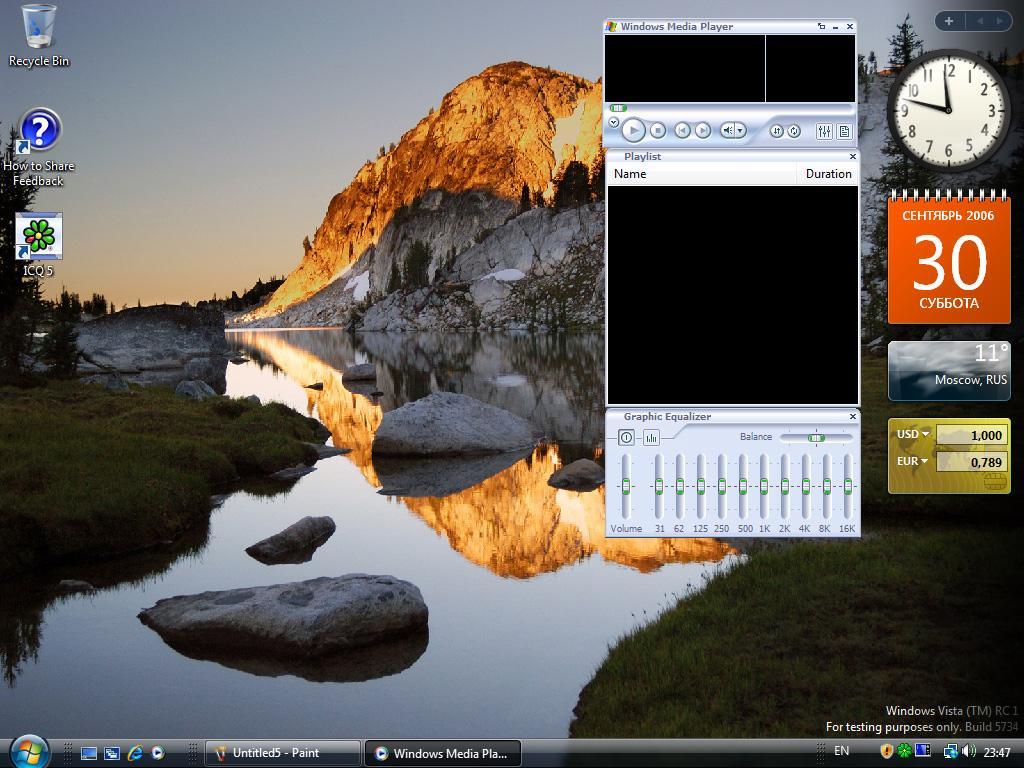Open the equalizer presets bars icon
The image size is (1024, 768).
[651, 438]
